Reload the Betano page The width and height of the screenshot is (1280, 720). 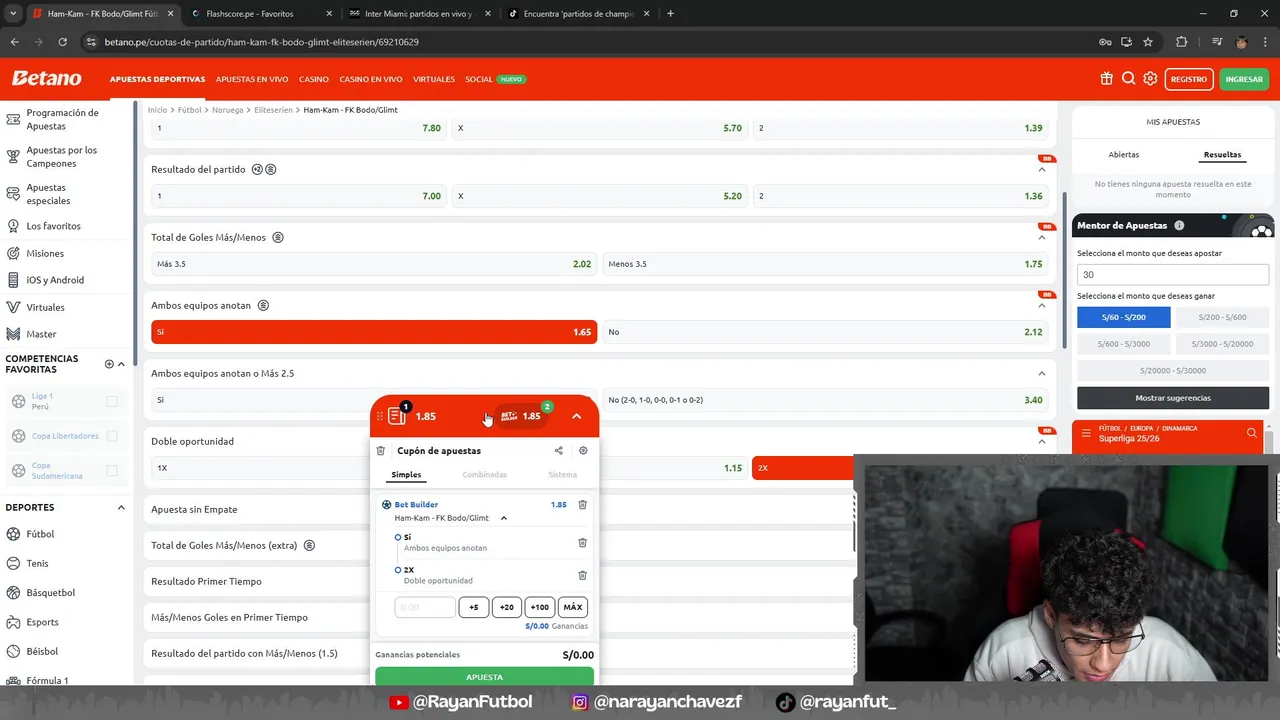62,42
